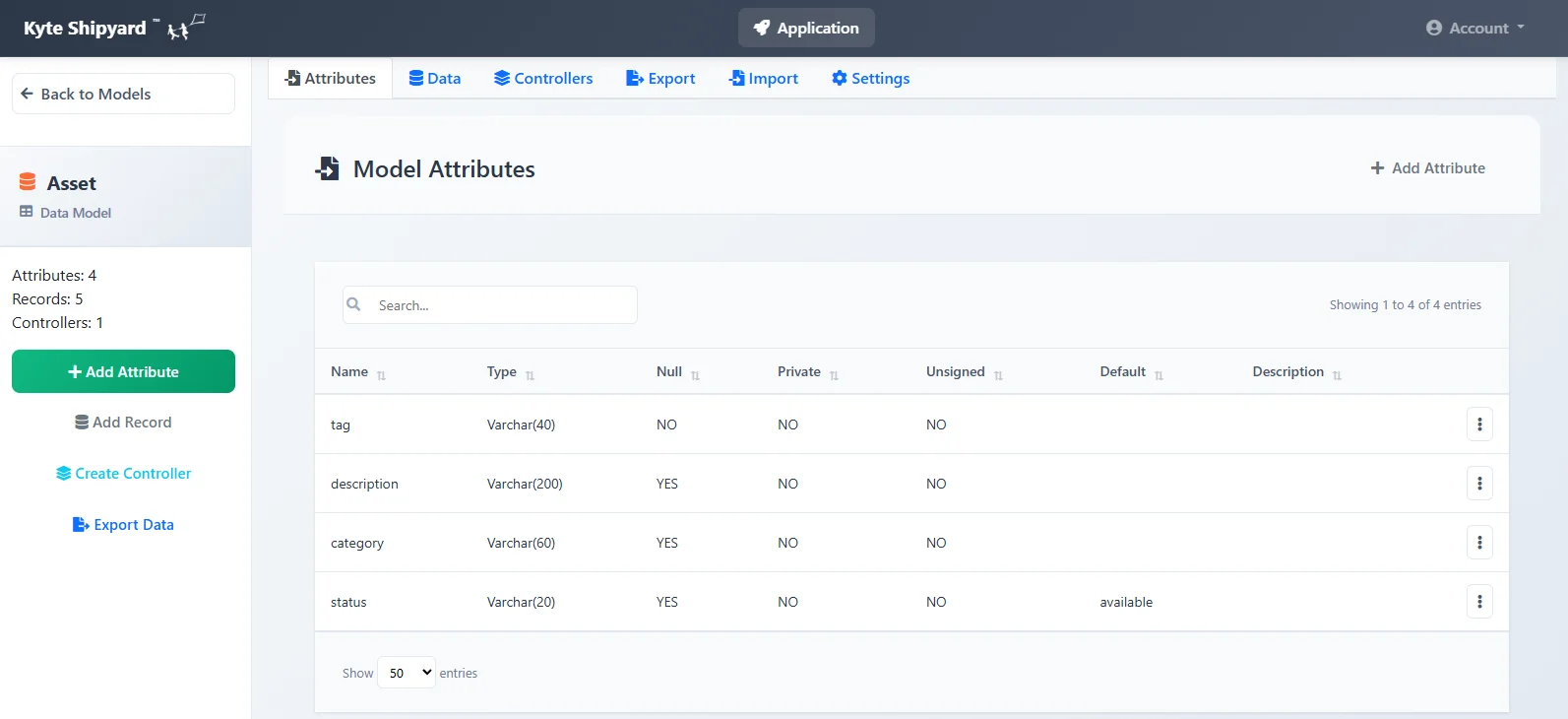The image size is (1568, 719).
Task: Open the actions menu for the description row
Action: click(x=1479, y=484)
